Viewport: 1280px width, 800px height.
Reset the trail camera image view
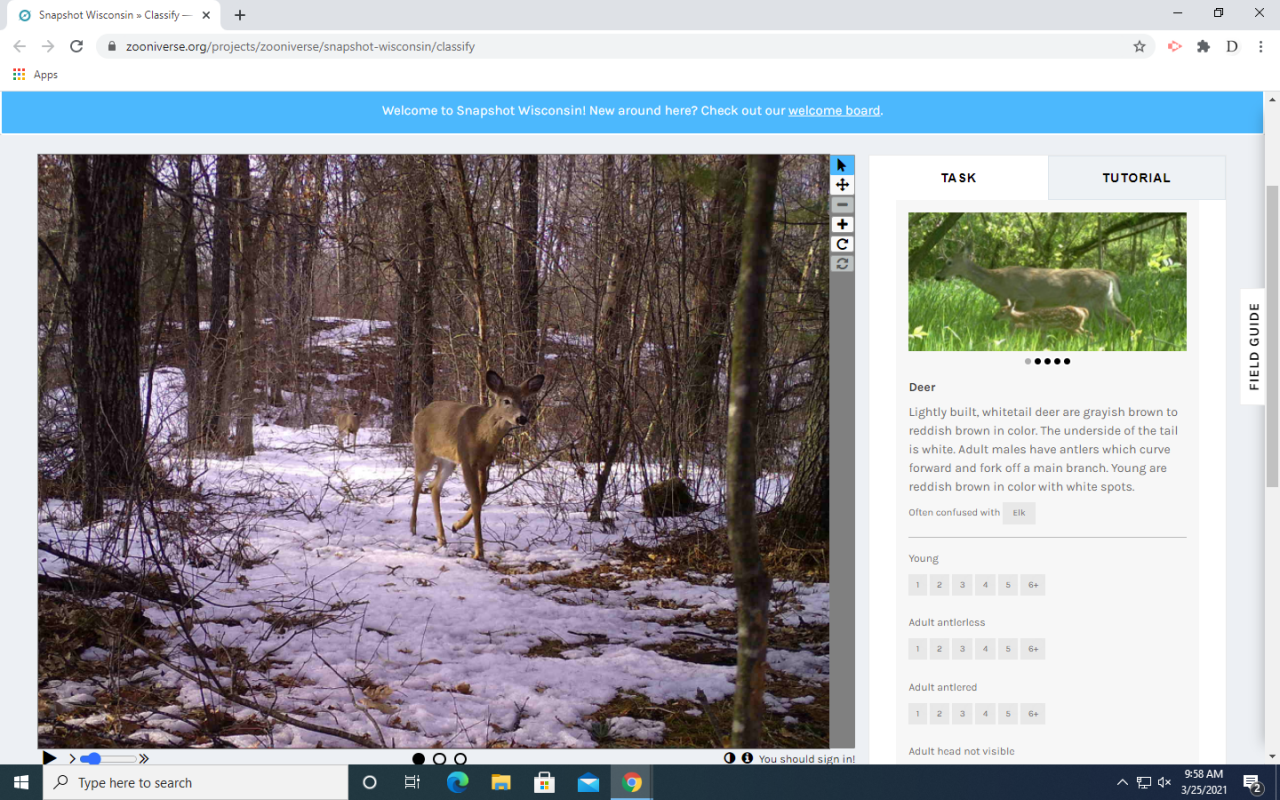coord(842,264)
